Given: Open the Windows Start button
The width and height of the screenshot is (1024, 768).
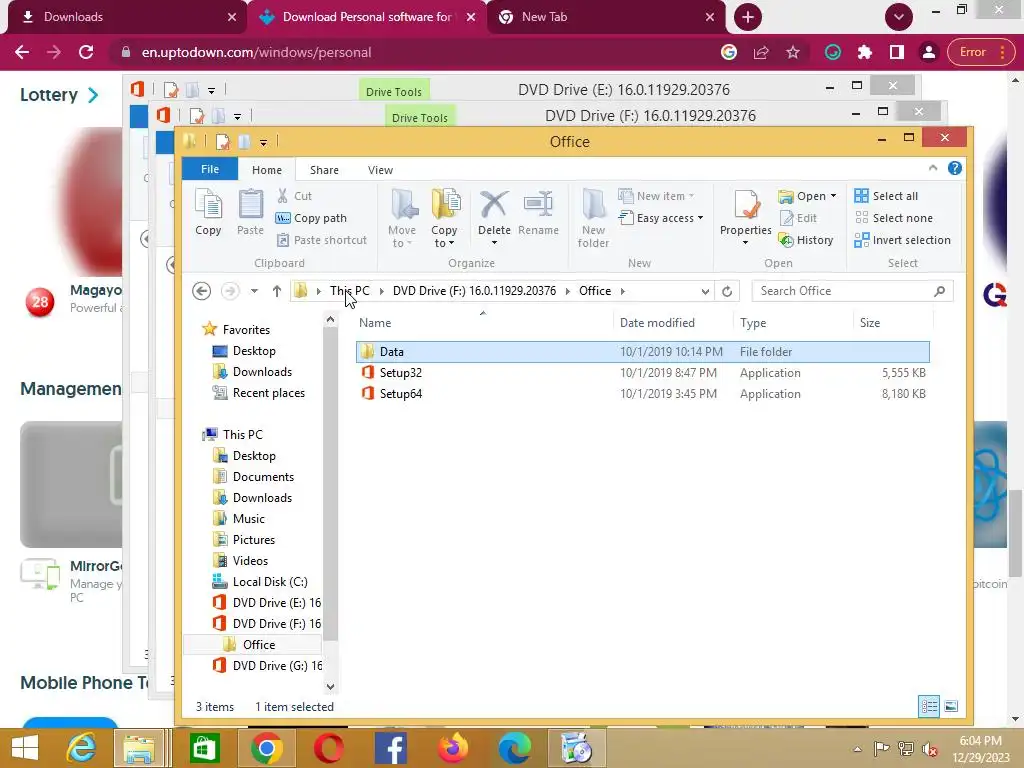Looking at the screenshot, I should 25,748.
